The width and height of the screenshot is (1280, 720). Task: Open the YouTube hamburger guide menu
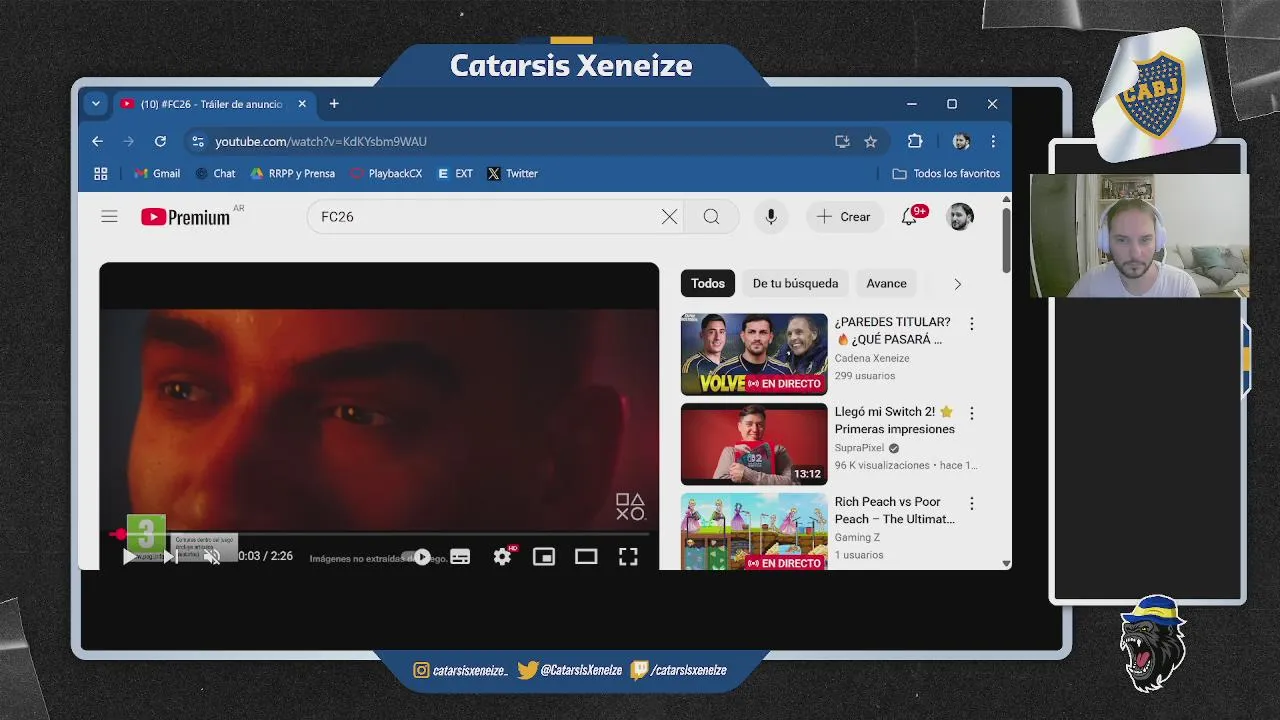pyautogui.click(x=110, y=217)
